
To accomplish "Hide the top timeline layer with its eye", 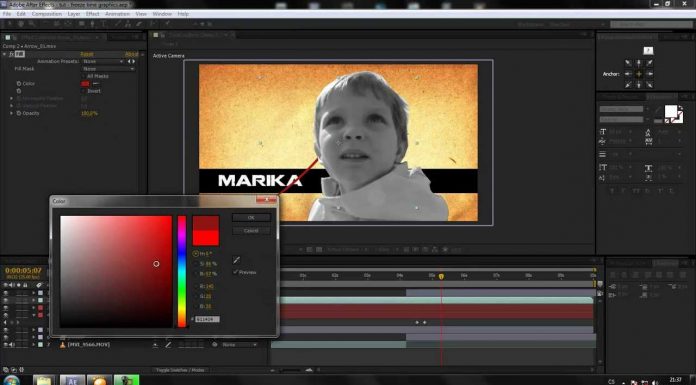I will tap(6, 293).
